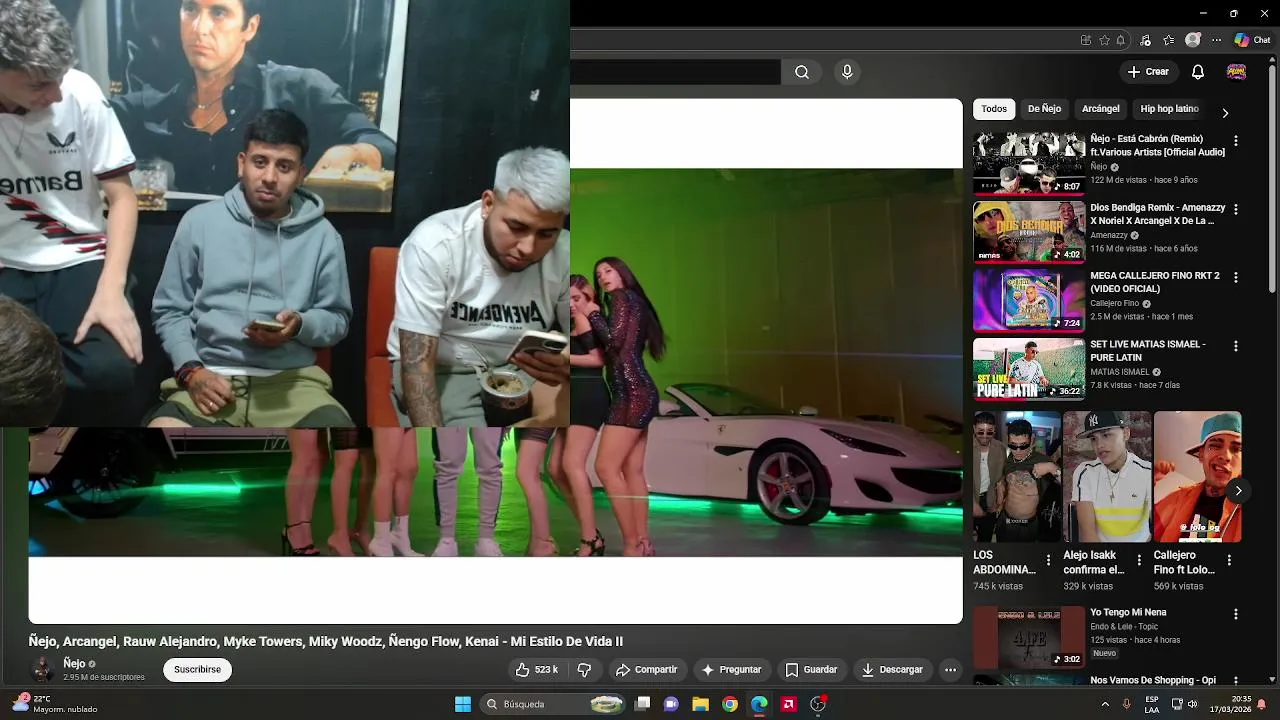Open OBS Studio from taskbar
Viewport: 1280px width, 720px height.
[818, 704]
